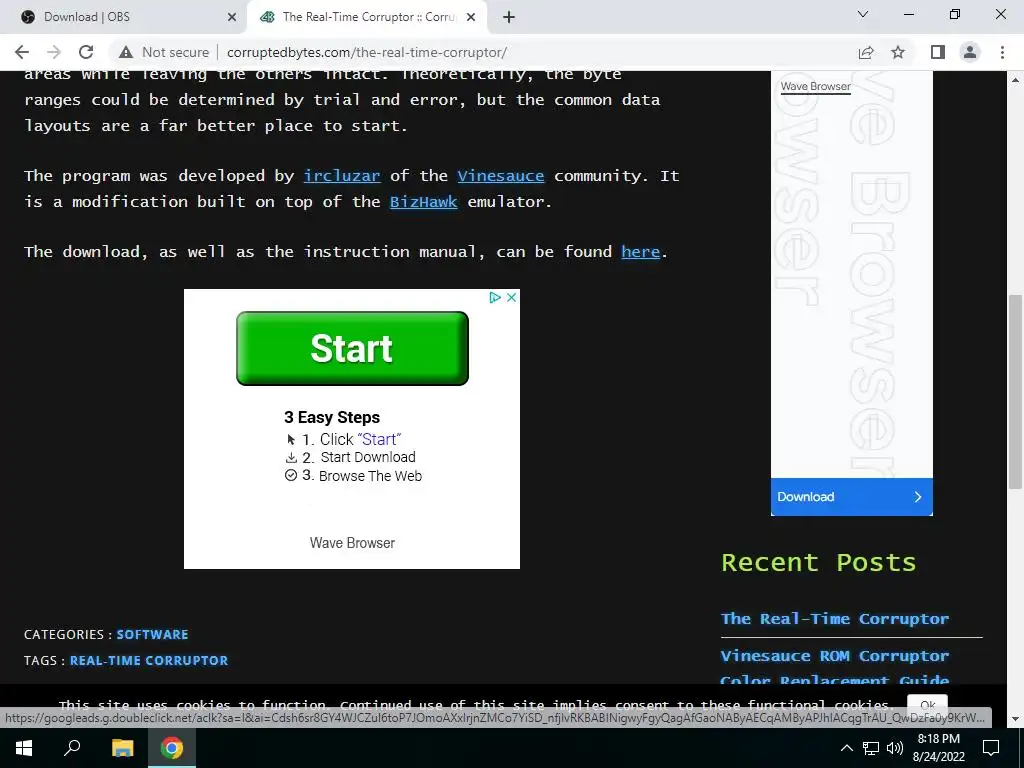The width and height of the screenshot is (1024, 768).
Task: Open The Real-Time Corruptor recent post
Action: click(x=835, y=619)
